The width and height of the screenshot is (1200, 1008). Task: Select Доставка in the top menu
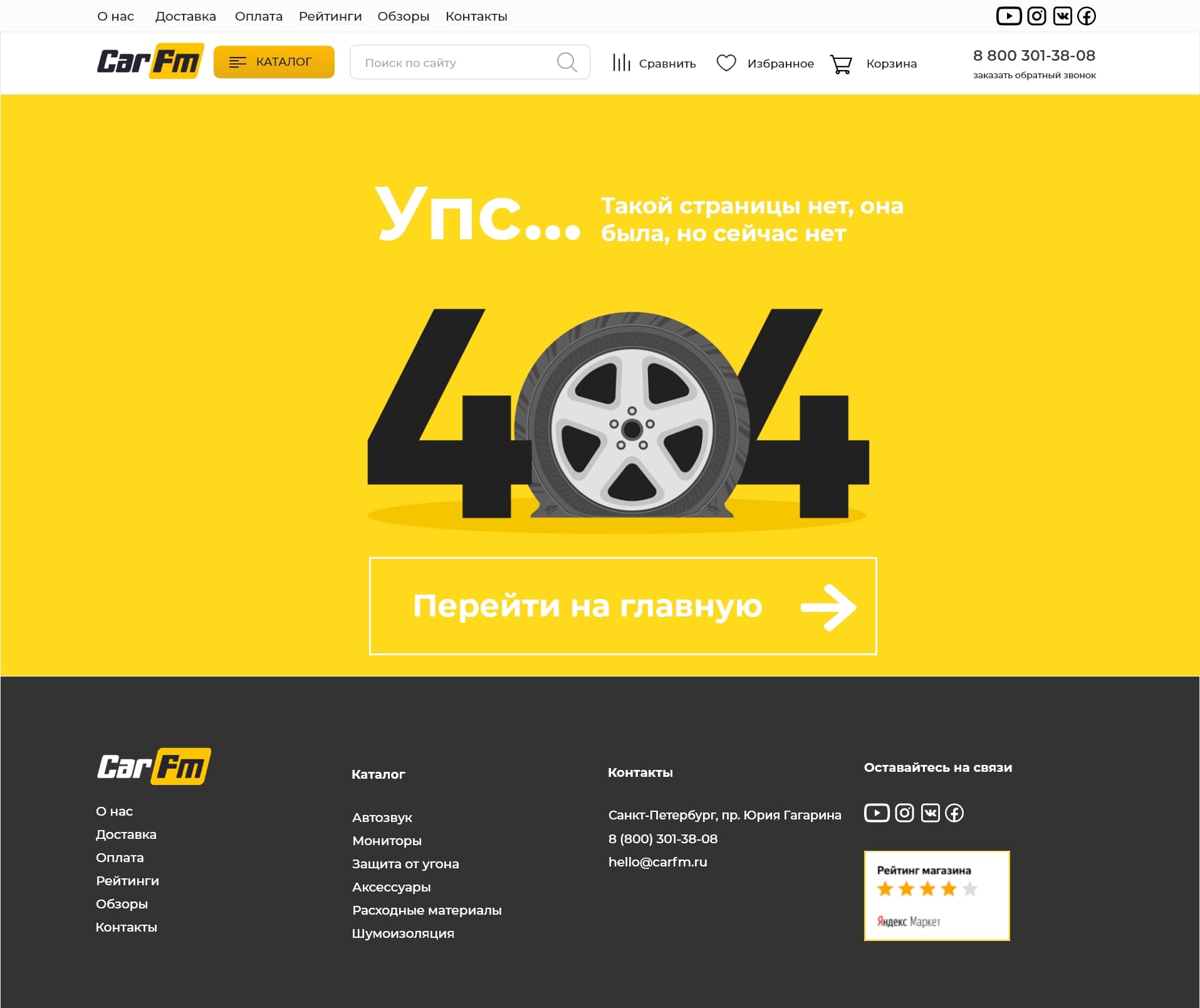click(185, 16)
